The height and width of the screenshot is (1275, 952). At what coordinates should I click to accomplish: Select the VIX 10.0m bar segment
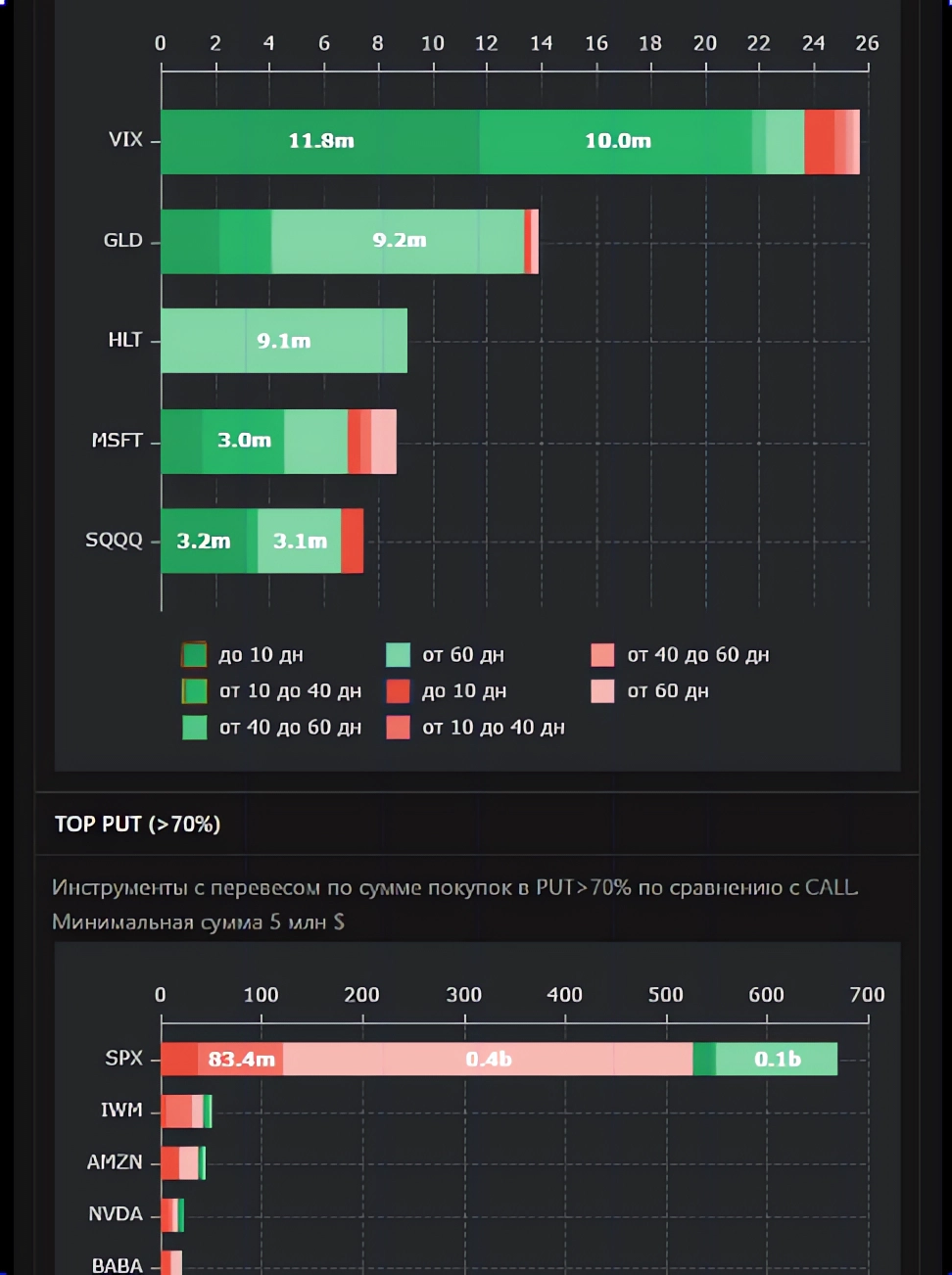pos(617,142)
